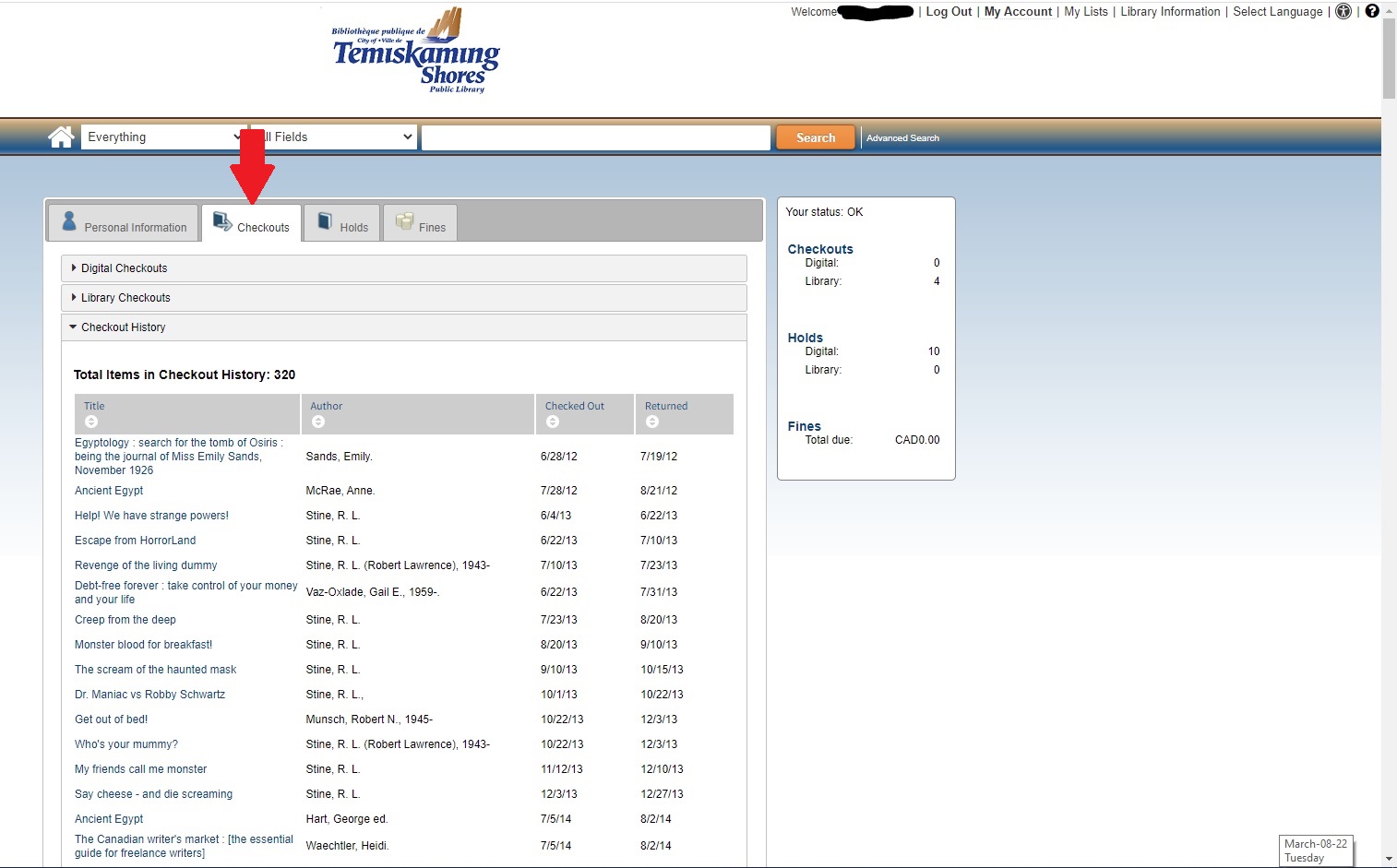1397x868 pixels.
Task: Click returned date 12/27/13
Action: pos(663,794)
